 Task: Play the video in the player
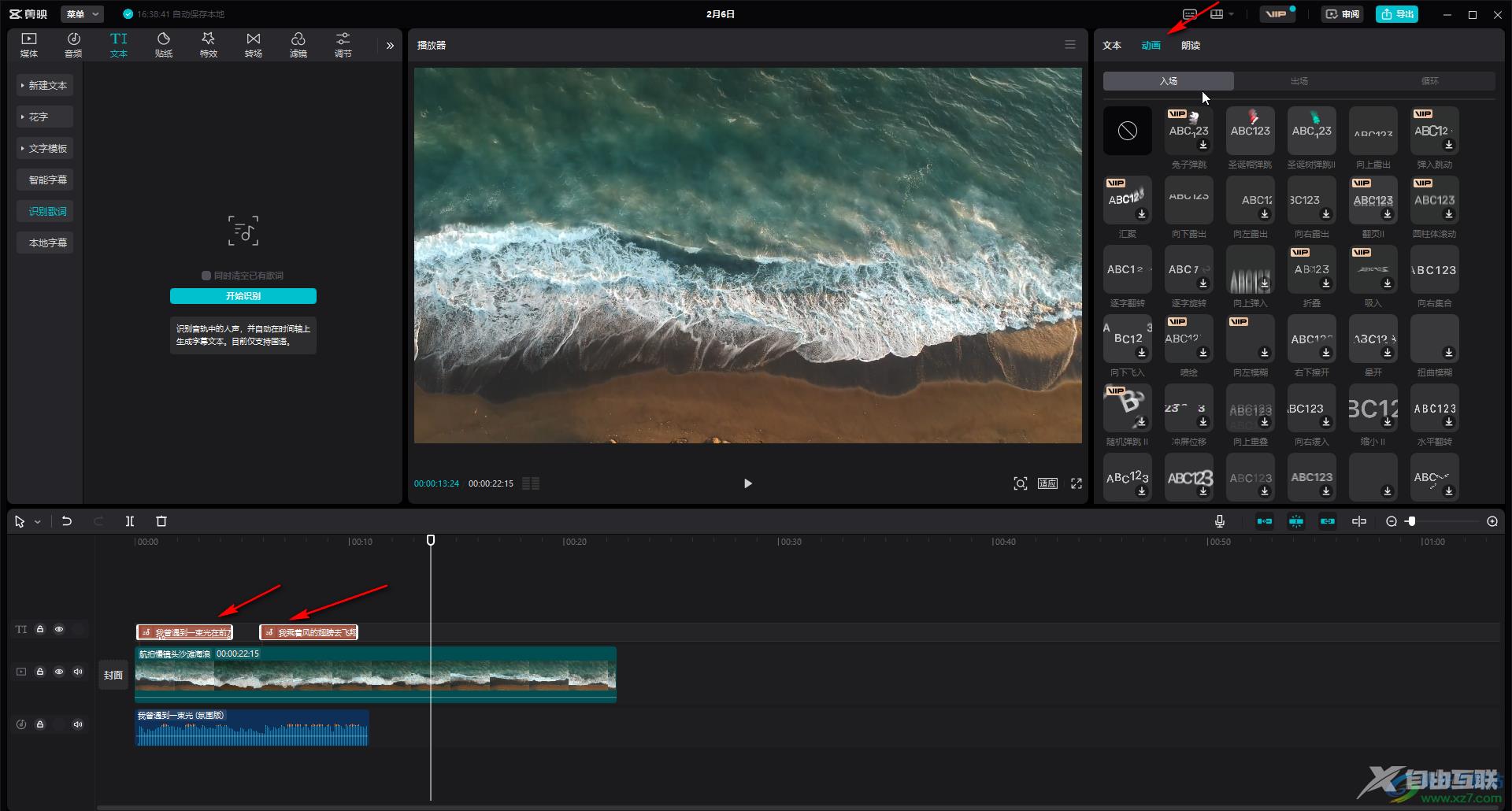point(748,483)
